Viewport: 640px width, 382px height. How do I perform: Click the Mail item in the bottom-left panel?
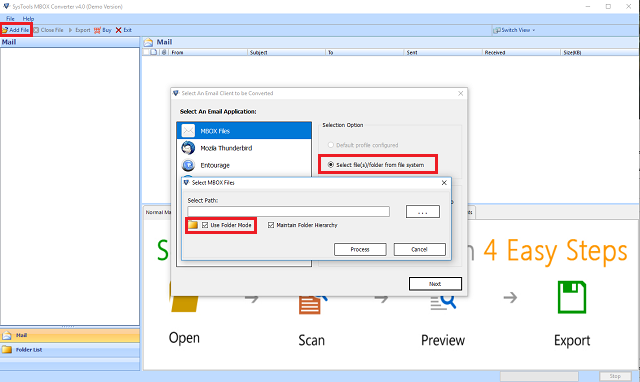click(70, 335)
